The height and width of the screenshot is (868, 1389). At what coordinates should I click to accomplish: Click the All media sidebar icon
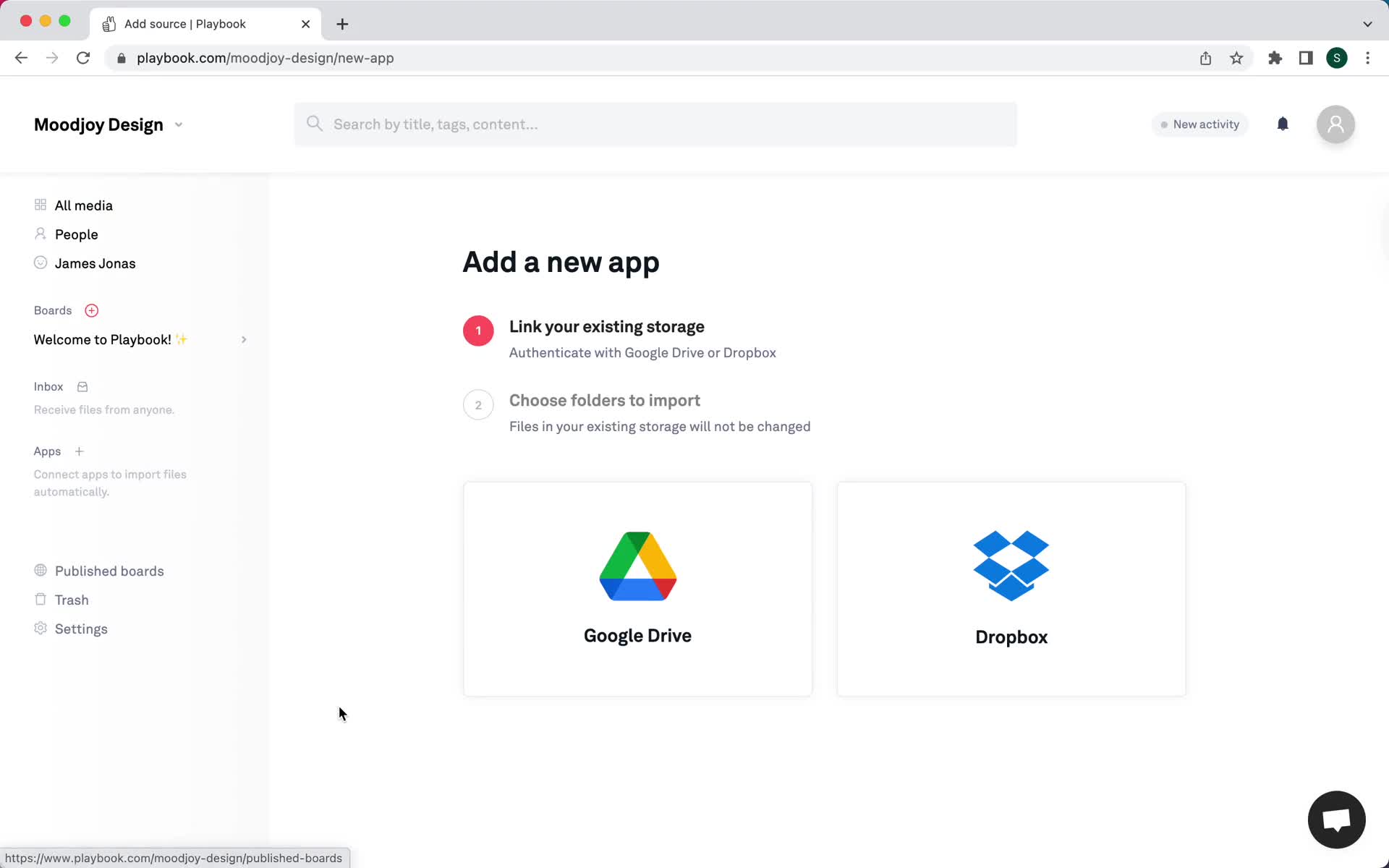[x=40, y=205]
